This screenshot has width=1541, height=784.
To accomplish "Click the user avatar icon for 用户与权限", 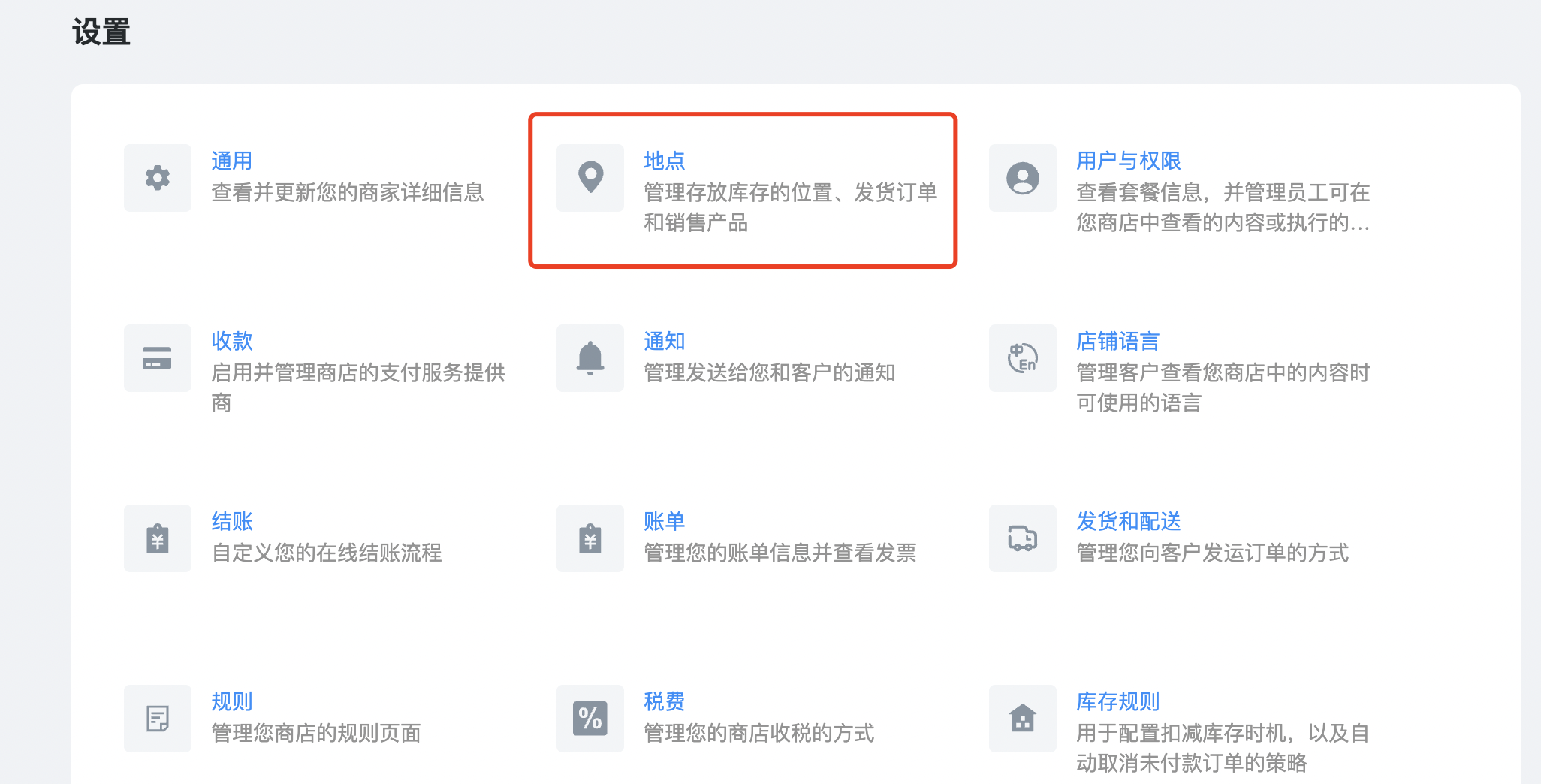I will 1023,178.
